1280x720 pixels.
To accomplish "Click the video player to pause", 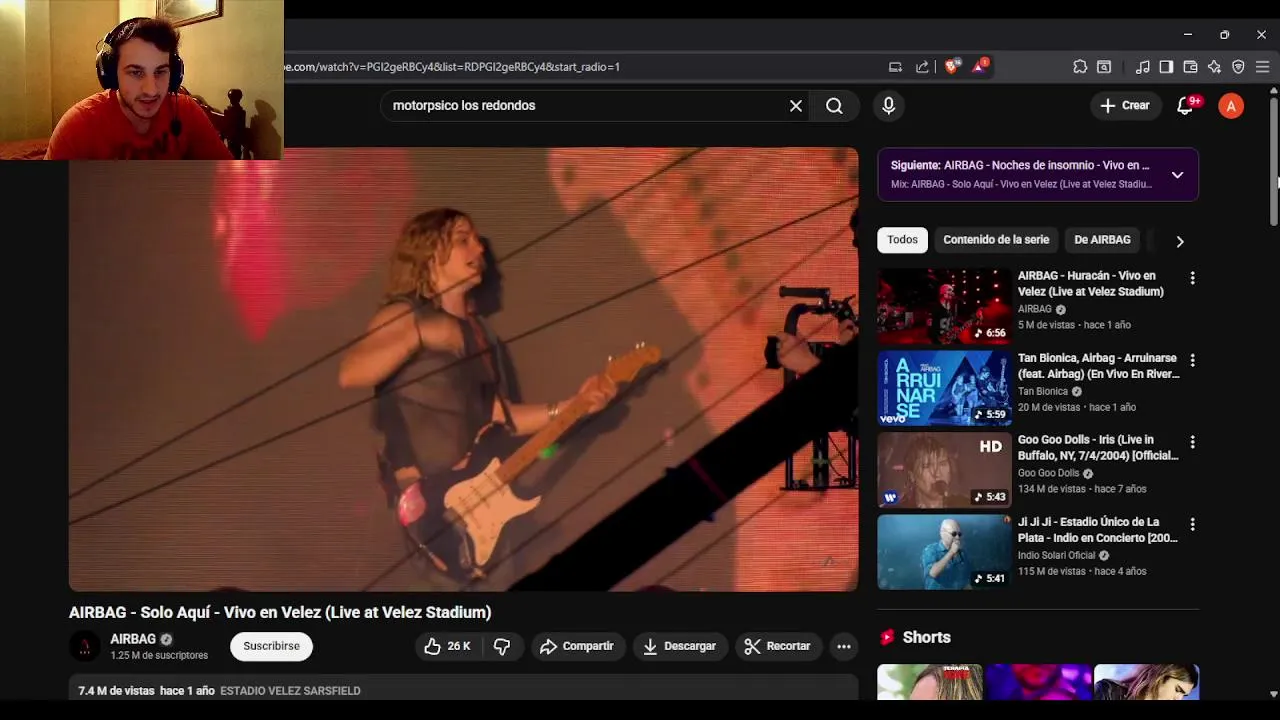I will point(463,369).
